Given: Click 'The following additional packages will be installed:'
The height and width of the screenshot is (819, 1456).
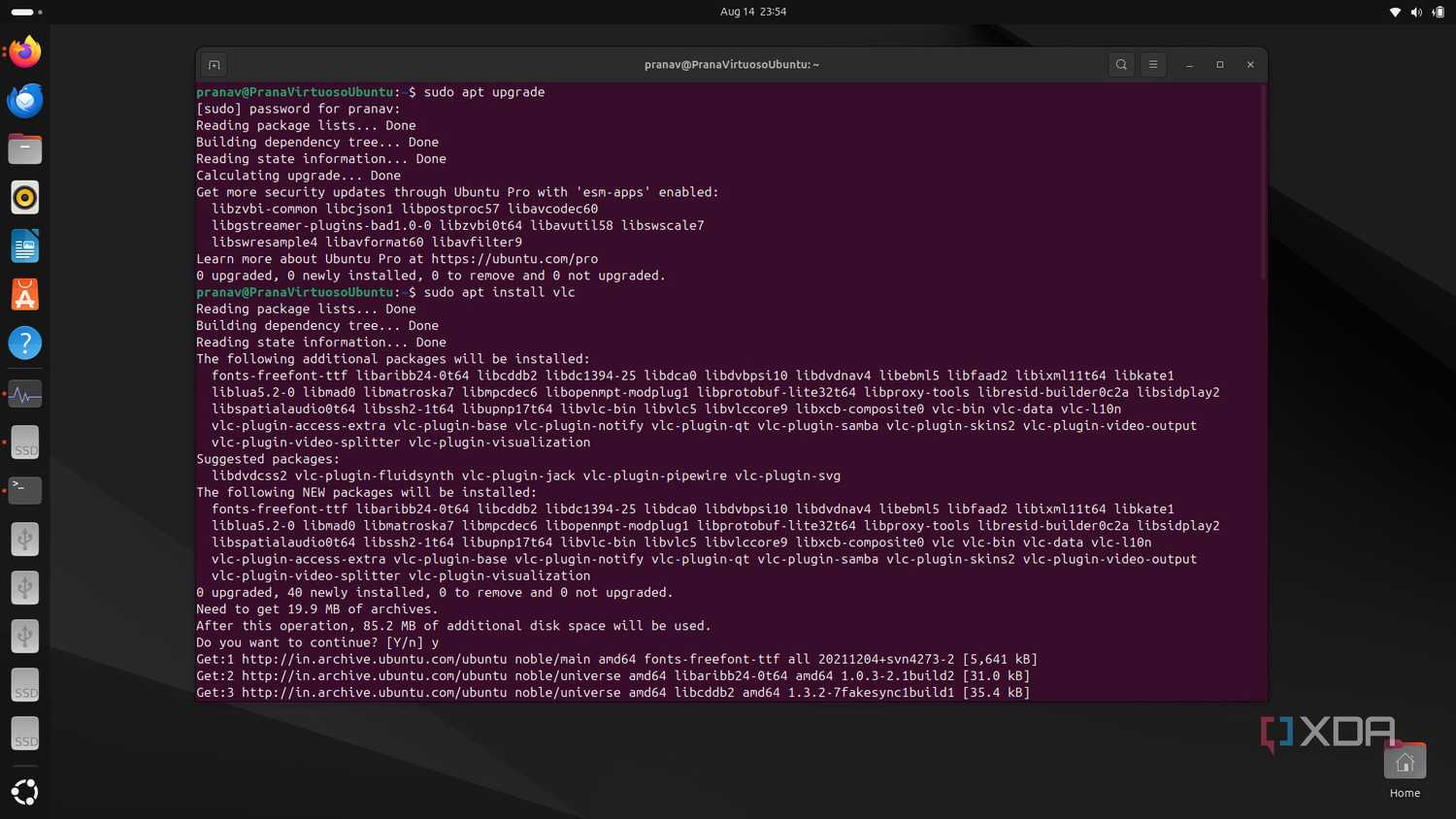Looking at the screenshot, I should point(393,359).
